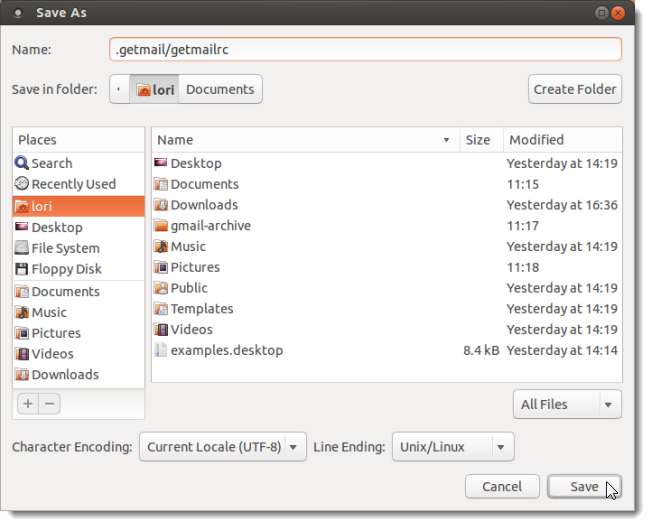
Task: Select Floppy Disk label in Places
Action: 66,269
